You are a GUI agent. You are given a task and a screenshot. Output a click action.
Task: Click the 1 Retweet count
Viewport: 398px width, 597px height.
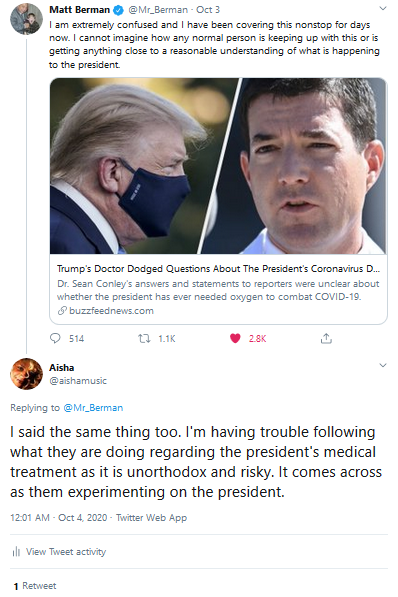coord(35,586)
